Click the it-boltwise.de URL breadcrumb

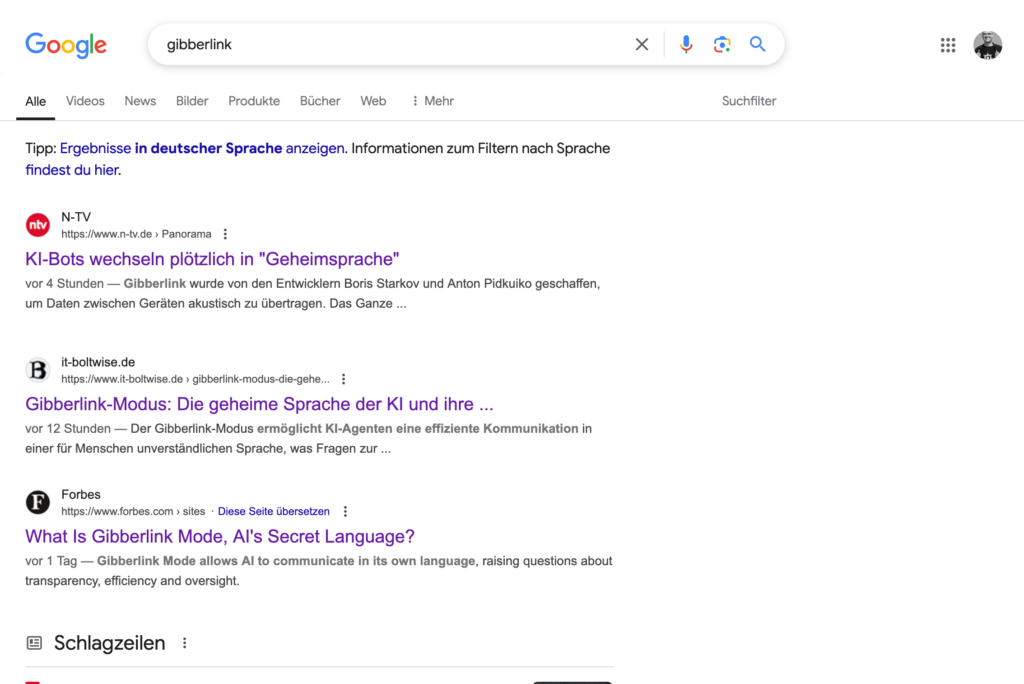[195, 379]
